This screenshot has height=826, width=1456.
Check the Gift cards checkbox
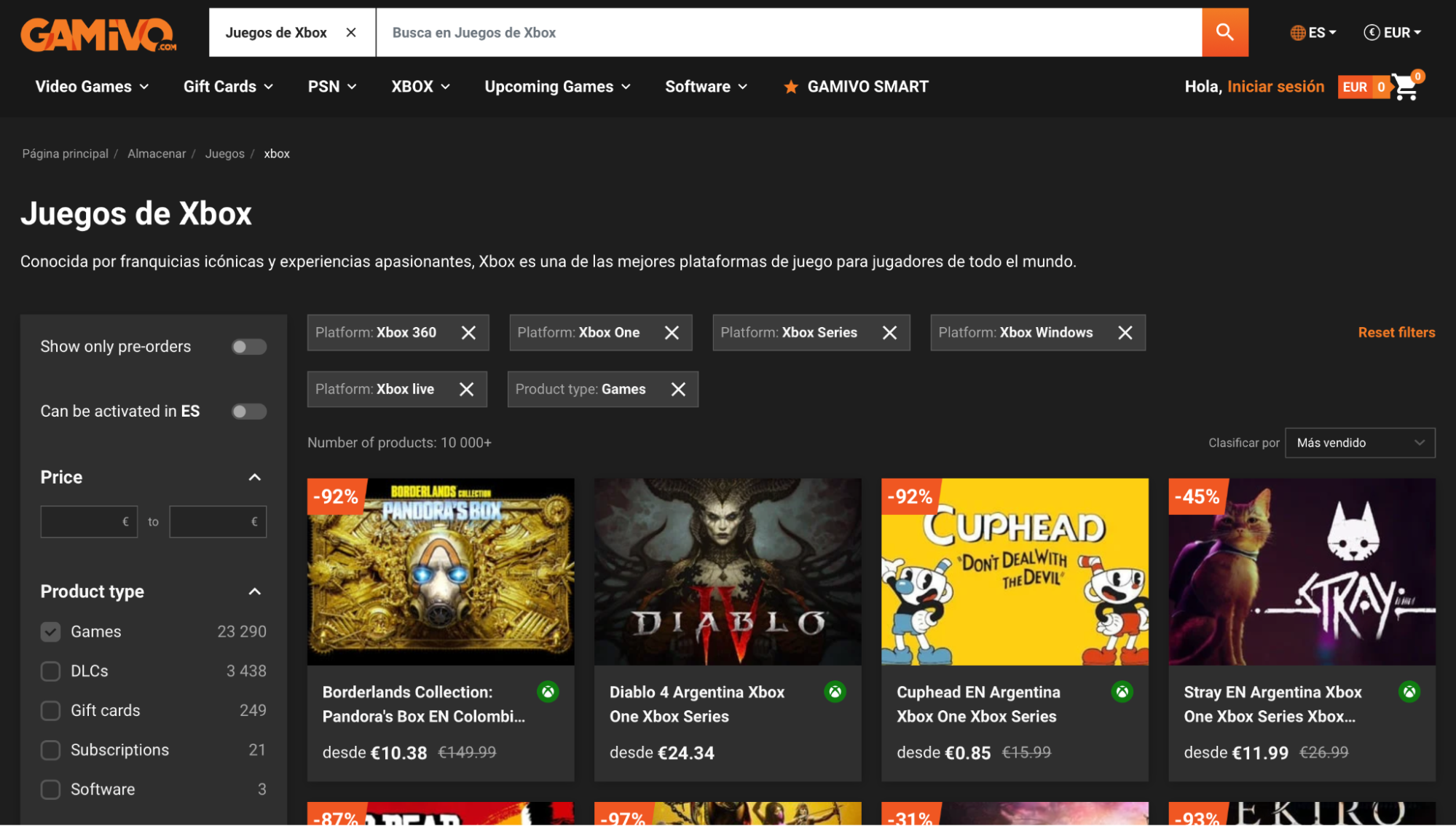point(50,710)
